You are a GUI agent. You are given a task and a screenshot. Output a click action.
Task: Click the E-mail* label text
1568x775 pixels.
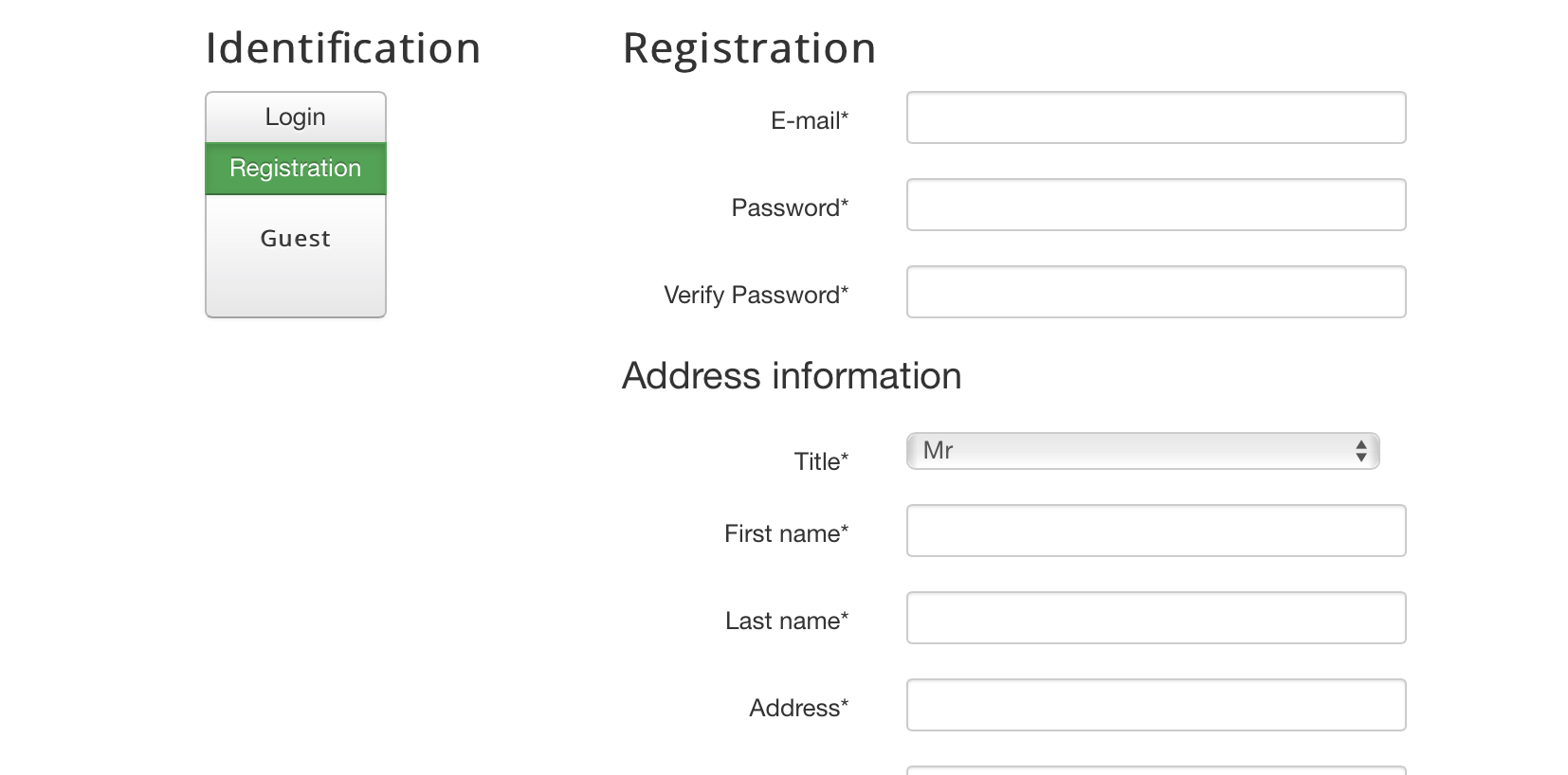tap(809, 120)
